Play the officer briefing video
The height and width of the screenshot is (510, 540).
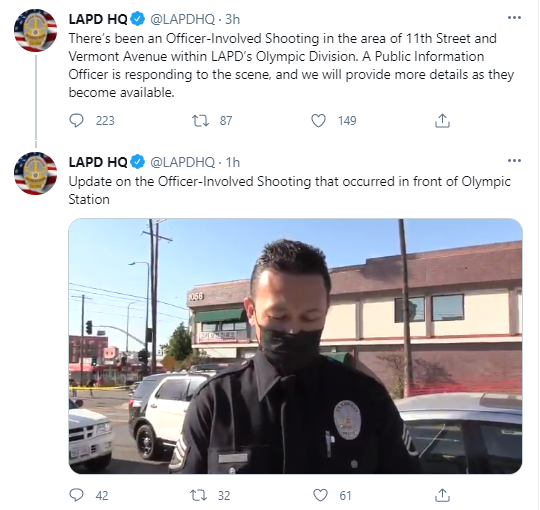[x=295, y=346]
